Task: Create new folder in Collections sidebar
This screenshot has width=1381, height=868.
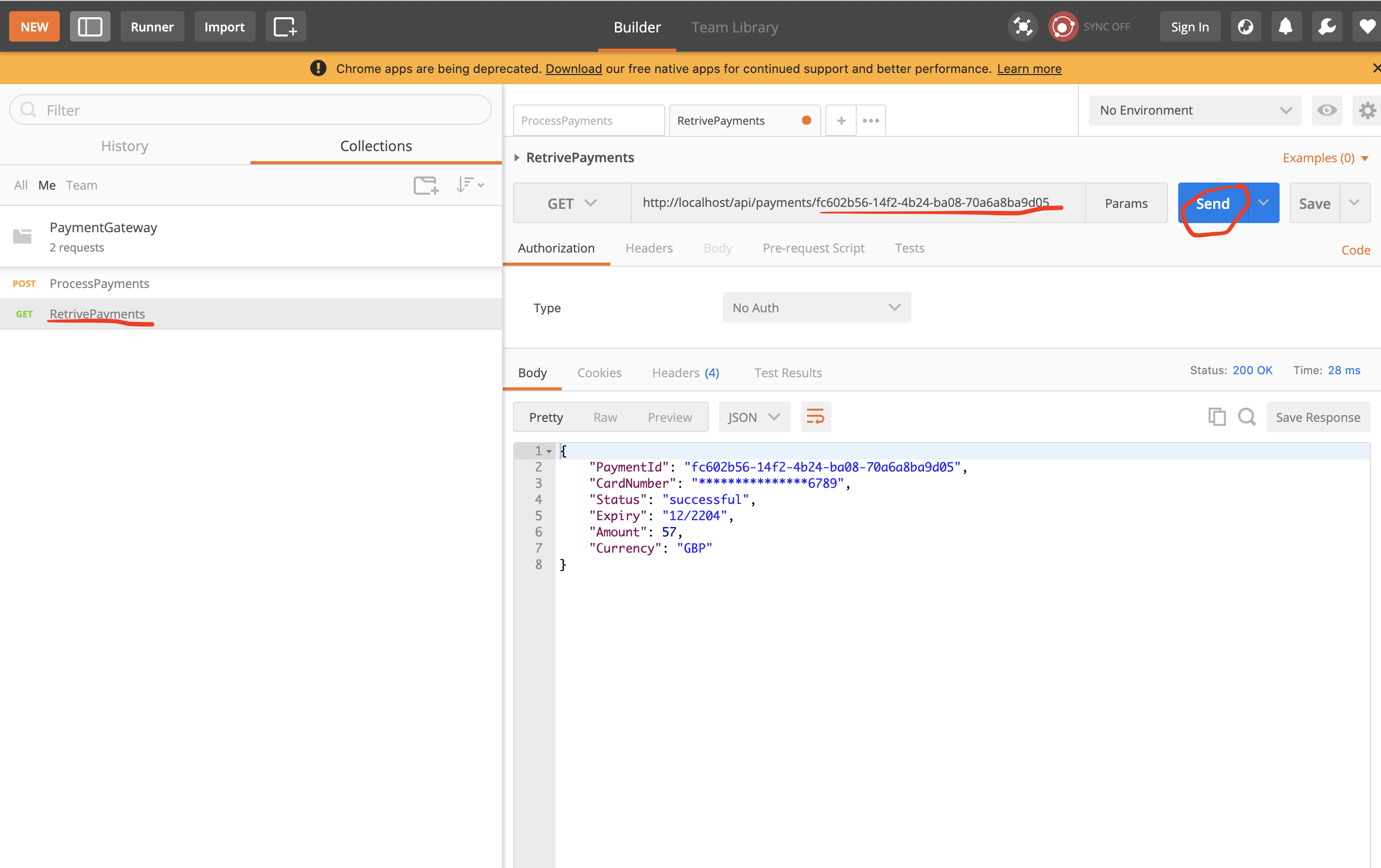Action: pos(425,185)
